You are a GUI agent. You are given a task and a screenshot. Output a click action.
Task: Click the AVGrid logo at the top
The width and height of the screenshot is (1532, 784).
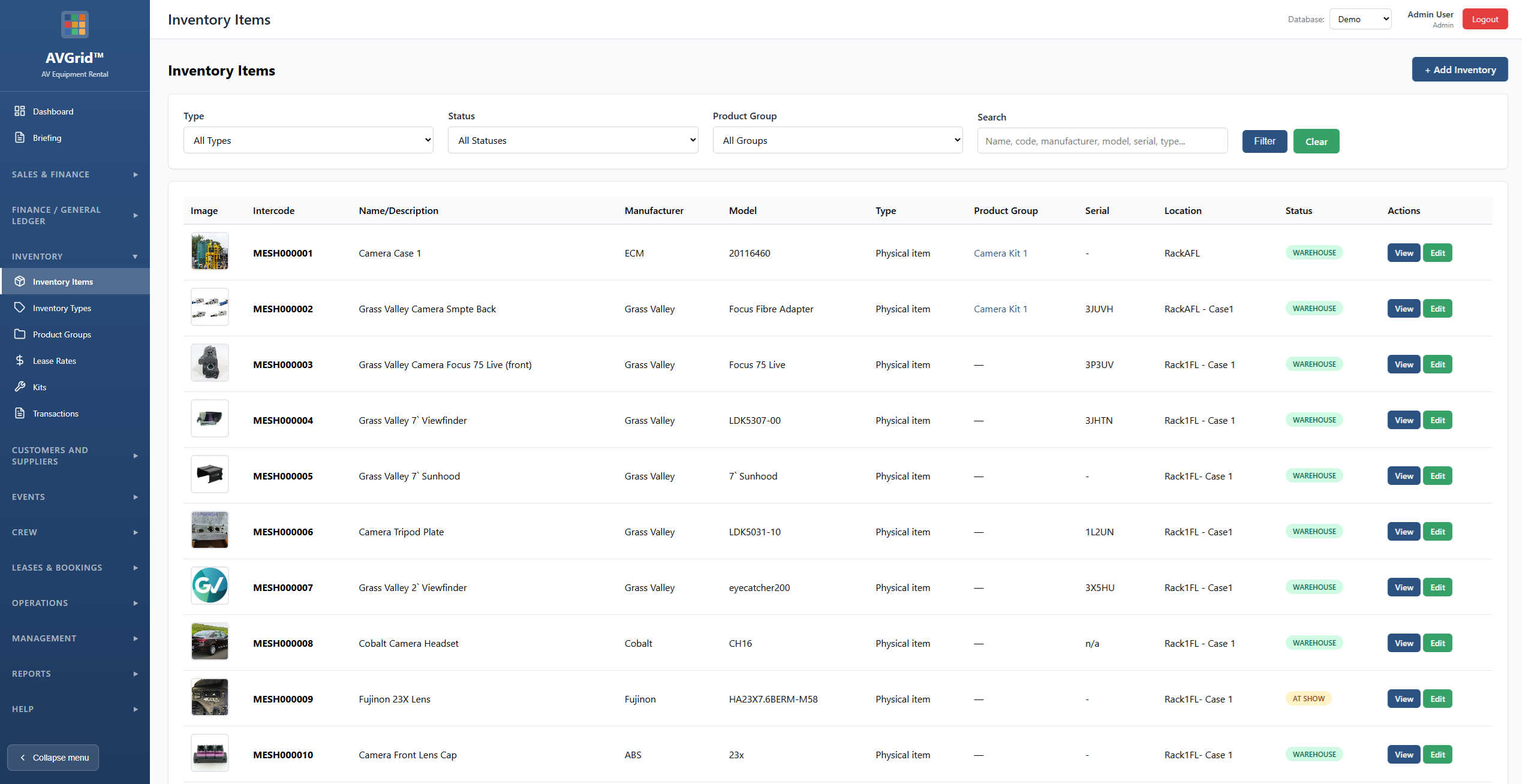[x=74, y=24]
